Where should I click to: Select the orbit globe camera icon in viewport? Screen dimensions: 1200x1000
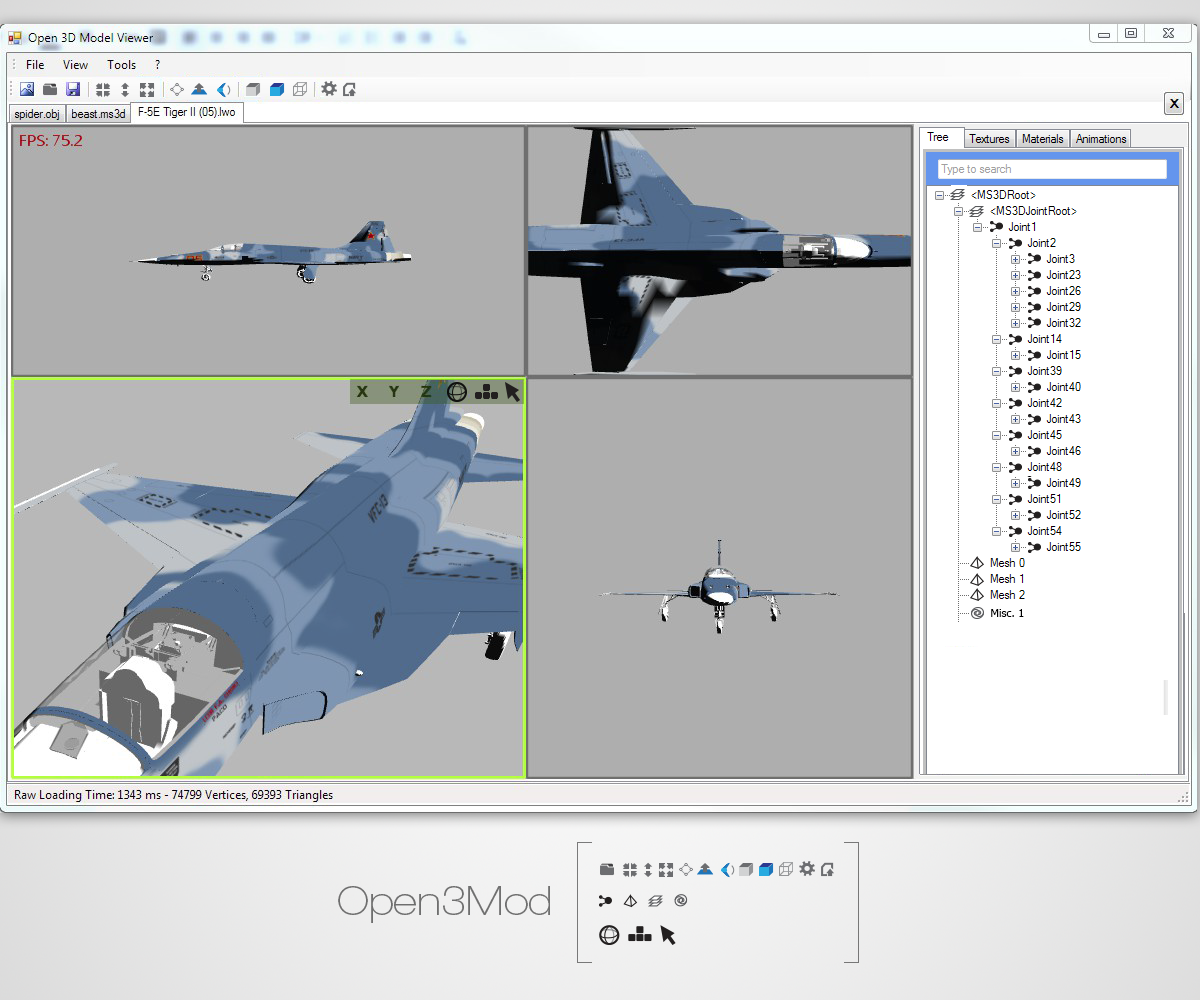tap(457, 392)
